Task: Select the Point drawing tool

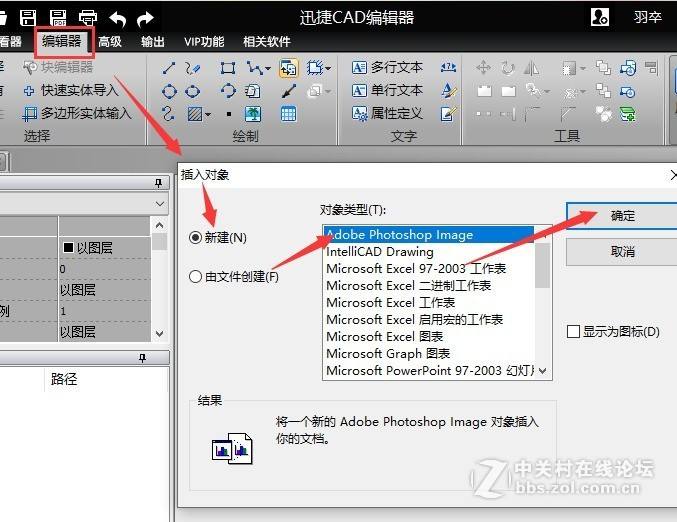Action: (x=229, y=114)
